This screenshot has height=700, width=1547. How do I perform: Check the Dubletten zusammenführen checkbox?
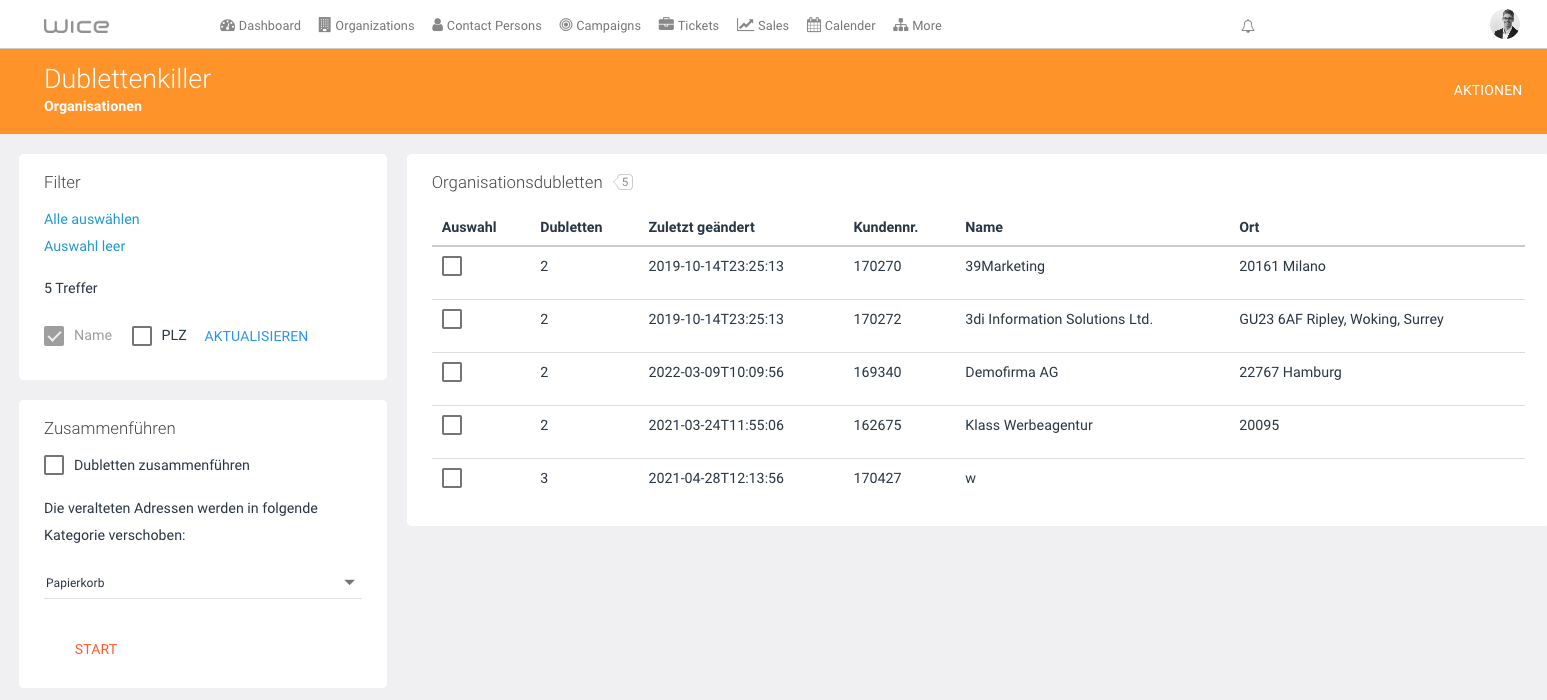(54, 465)
